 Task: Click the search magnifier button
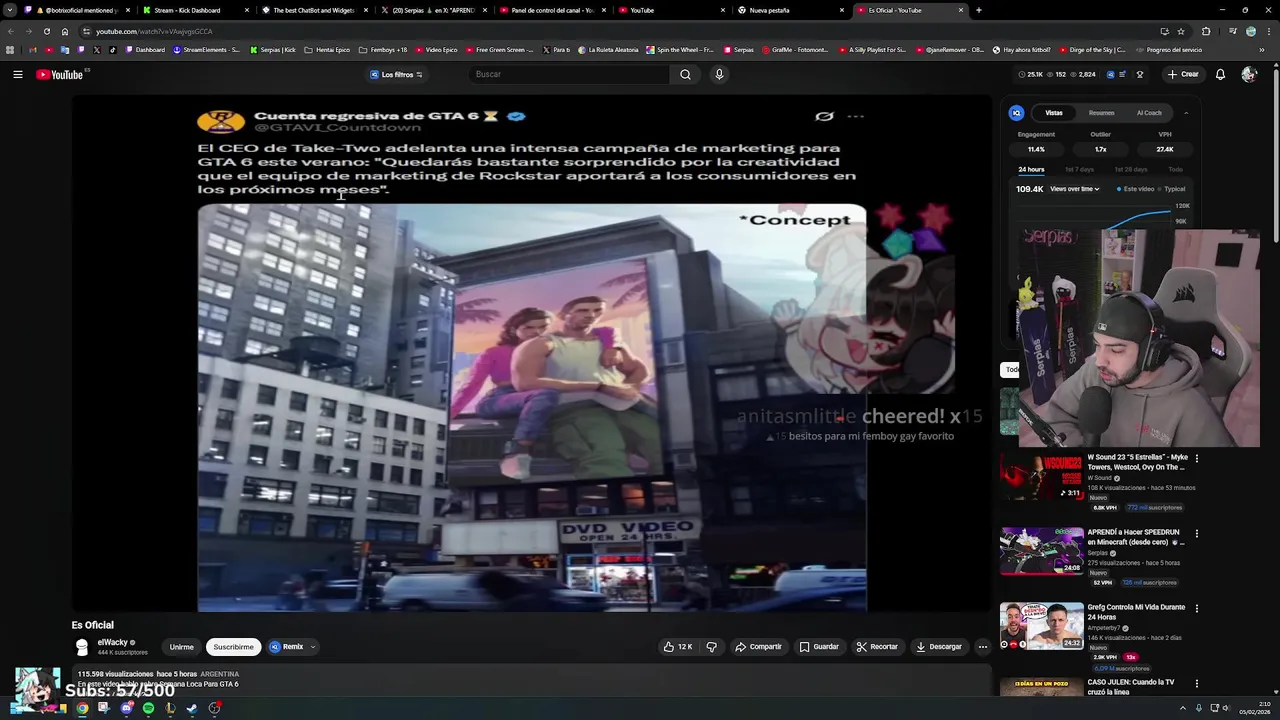coord(685,74)
